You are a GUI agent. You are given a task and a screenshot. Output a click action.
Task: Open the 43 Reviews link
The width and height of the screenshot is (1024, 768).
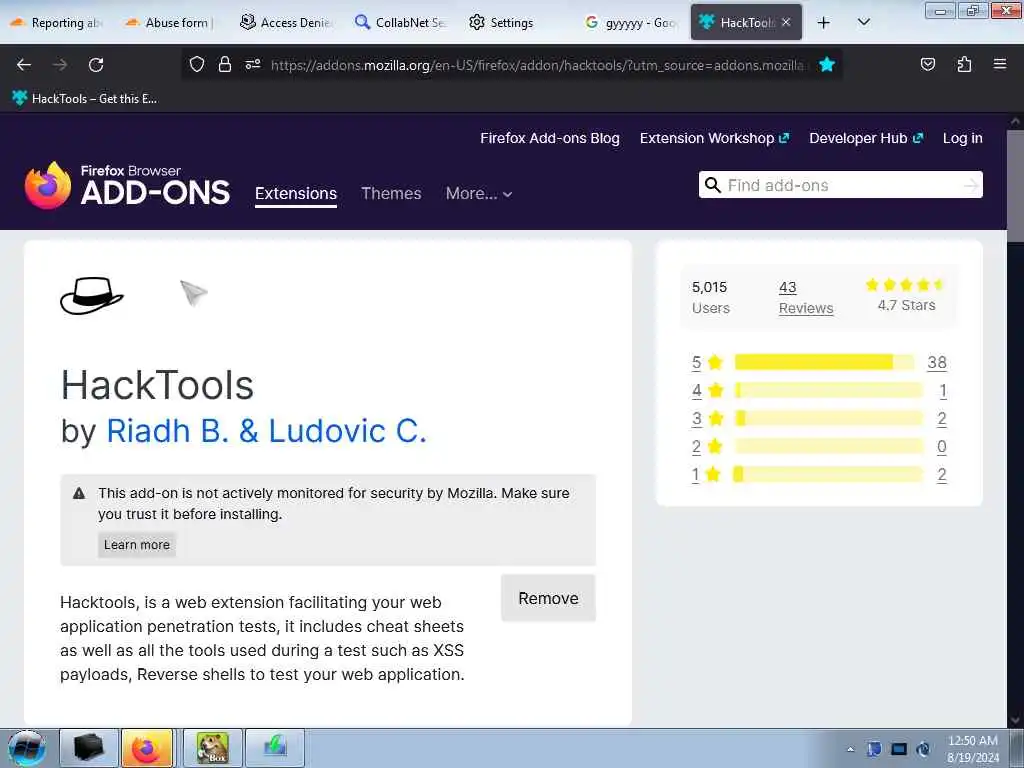[x=806, y=298]
